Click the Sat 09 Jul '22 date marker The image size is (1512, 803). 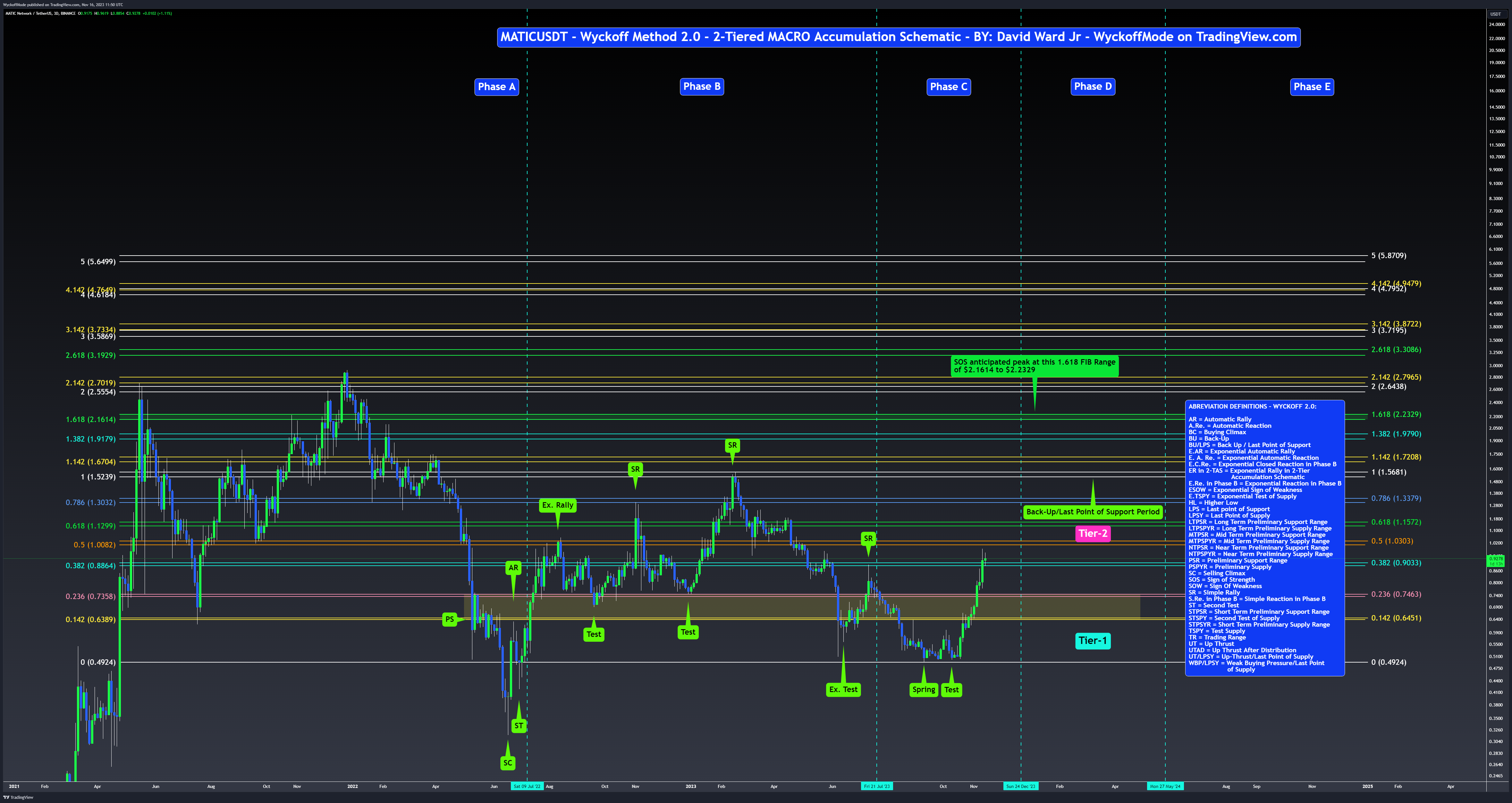pos(527,786)
